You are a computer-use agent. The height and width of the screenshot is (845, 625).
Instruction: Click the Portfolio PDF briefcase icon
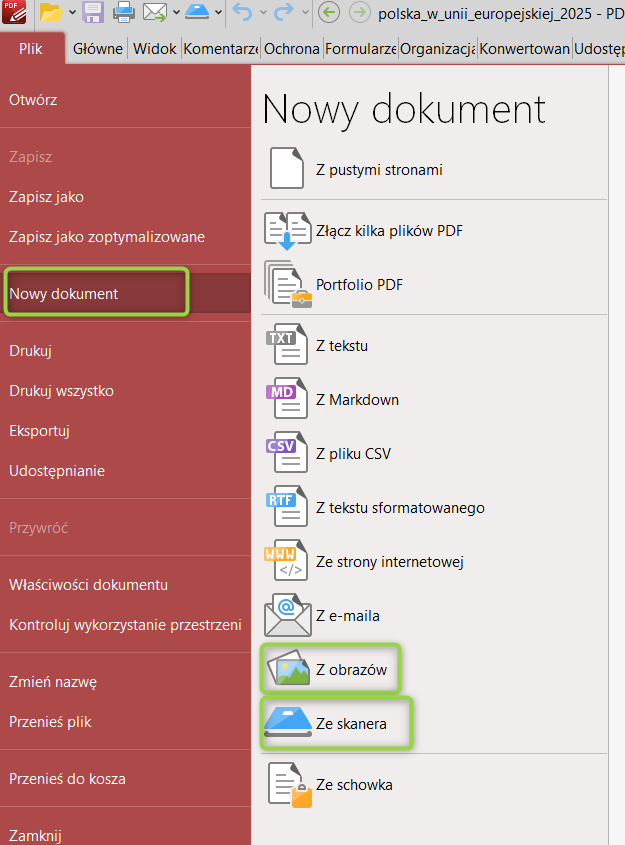[287, 285]
